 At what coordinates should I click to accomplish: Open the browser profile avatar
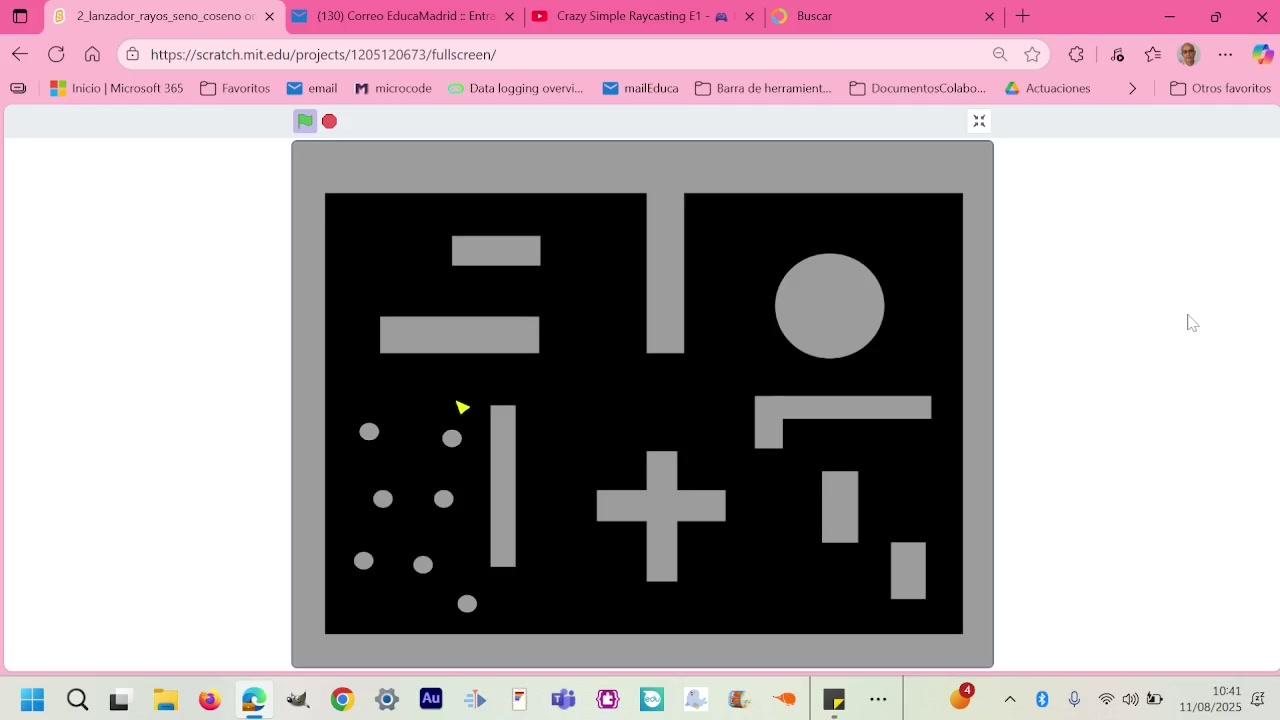pyautogui.click(x=1189, y=54)
